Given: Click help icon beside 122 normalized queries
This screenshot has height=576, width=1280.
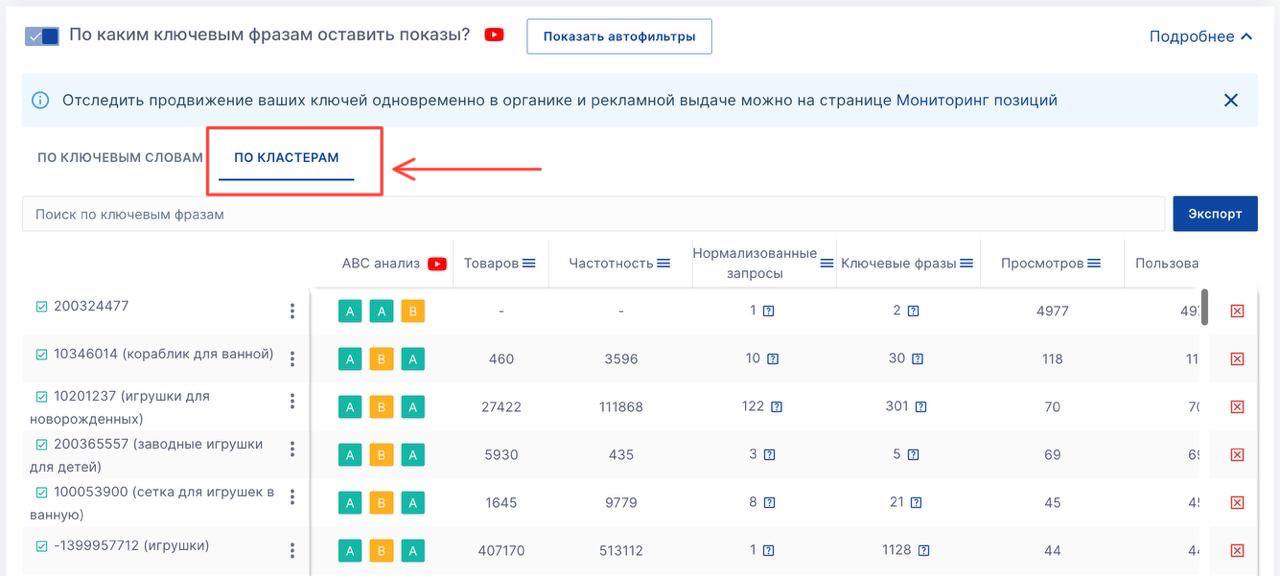Looking at the screenshot, I should point(776,407).
